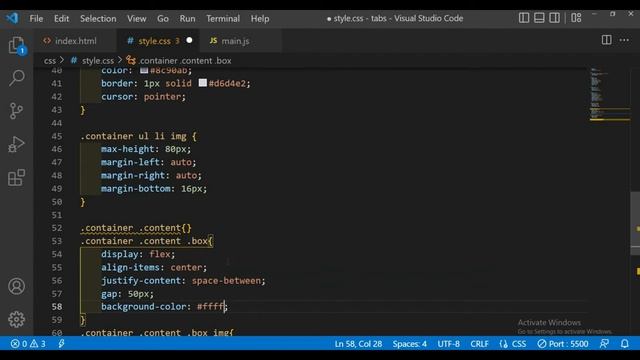This screenshot has height=360, width=640.
Task: Click the VS Code logo icon
Action: click(x=12, y=18)
